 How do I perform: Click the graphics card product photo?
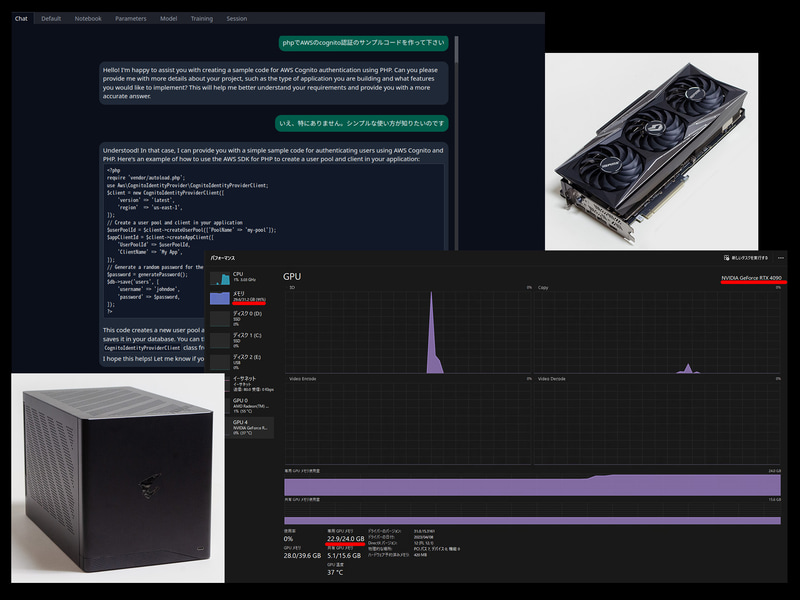click(652, 152)
